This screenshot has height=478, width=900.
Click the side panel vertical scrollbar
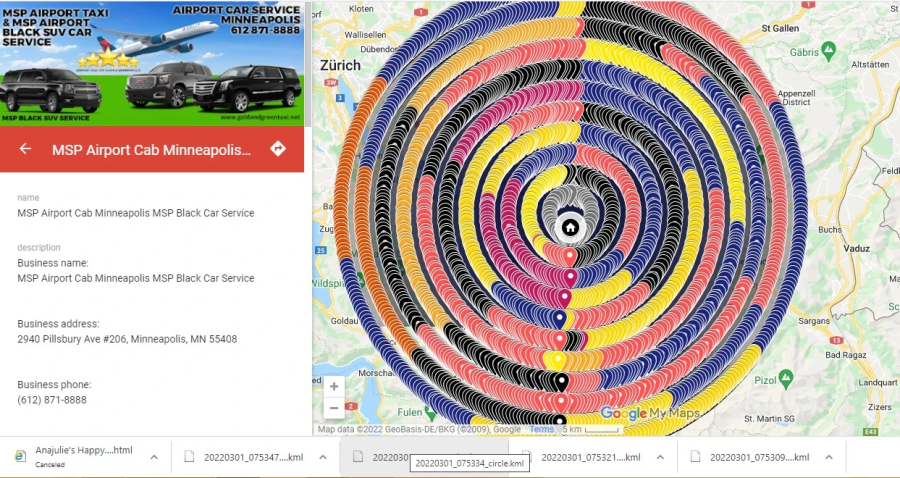[308, 63]
